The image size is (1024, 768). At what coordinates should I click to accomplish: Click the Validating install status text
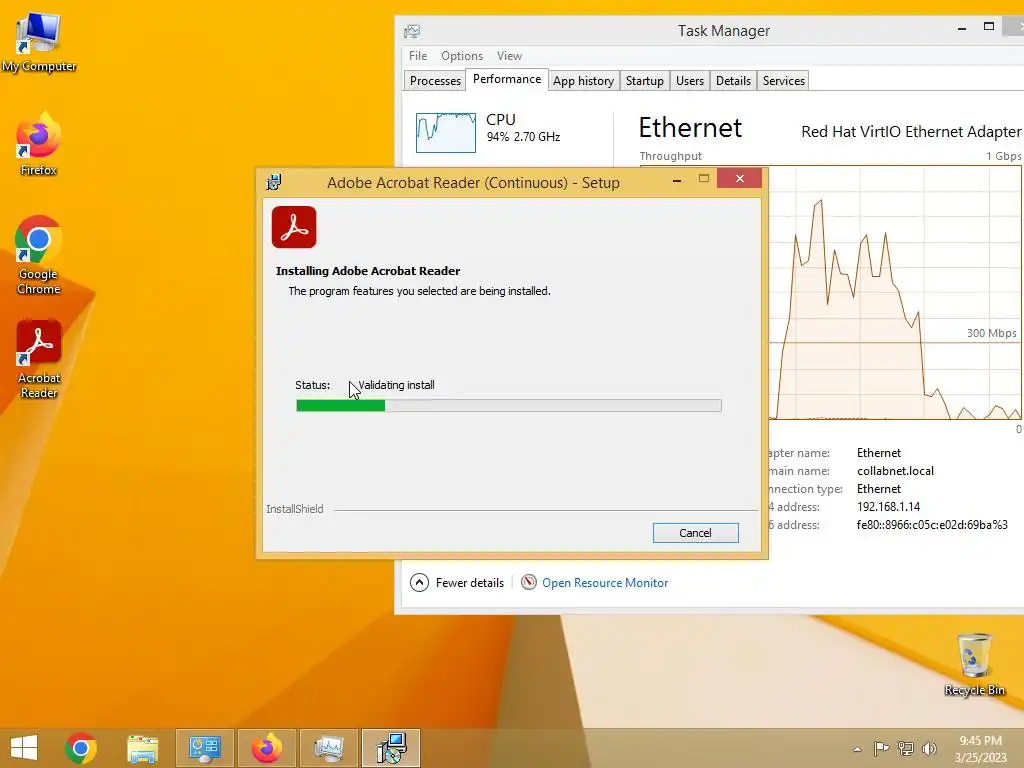[x=396, y=385]
